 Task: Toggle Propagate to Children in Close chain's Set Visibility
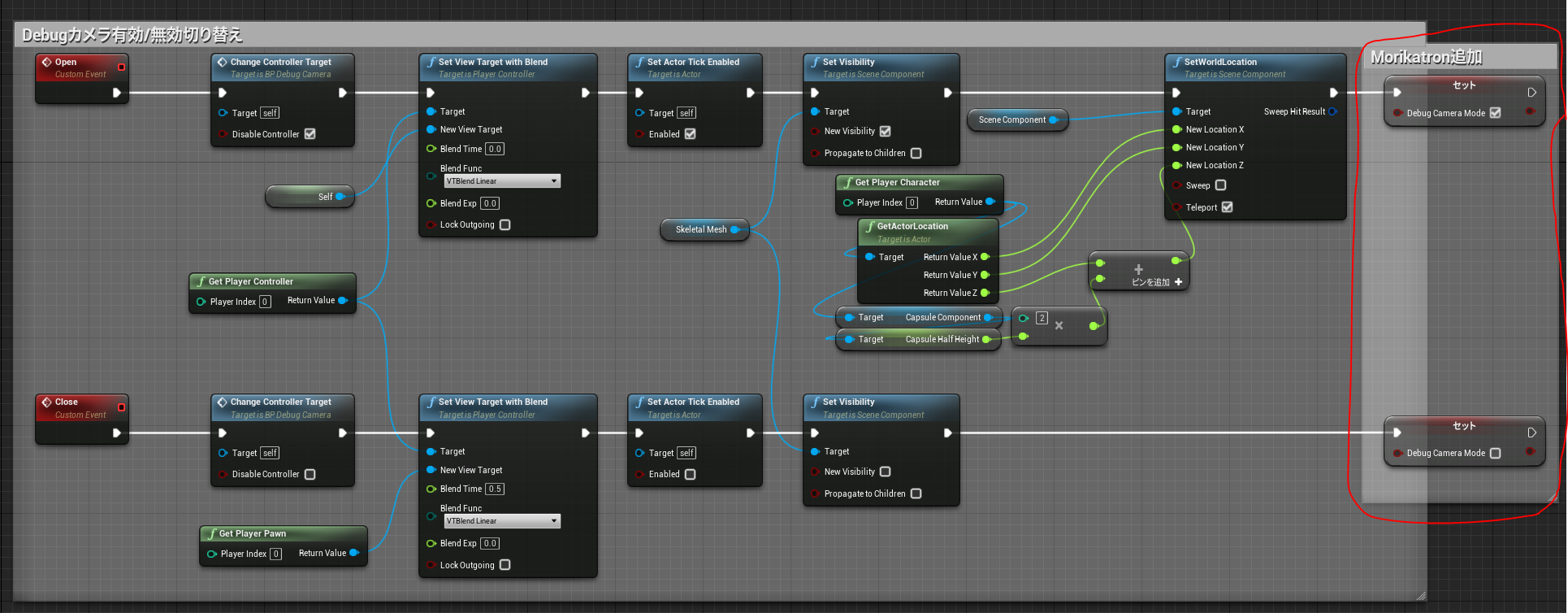pos(916,493)
